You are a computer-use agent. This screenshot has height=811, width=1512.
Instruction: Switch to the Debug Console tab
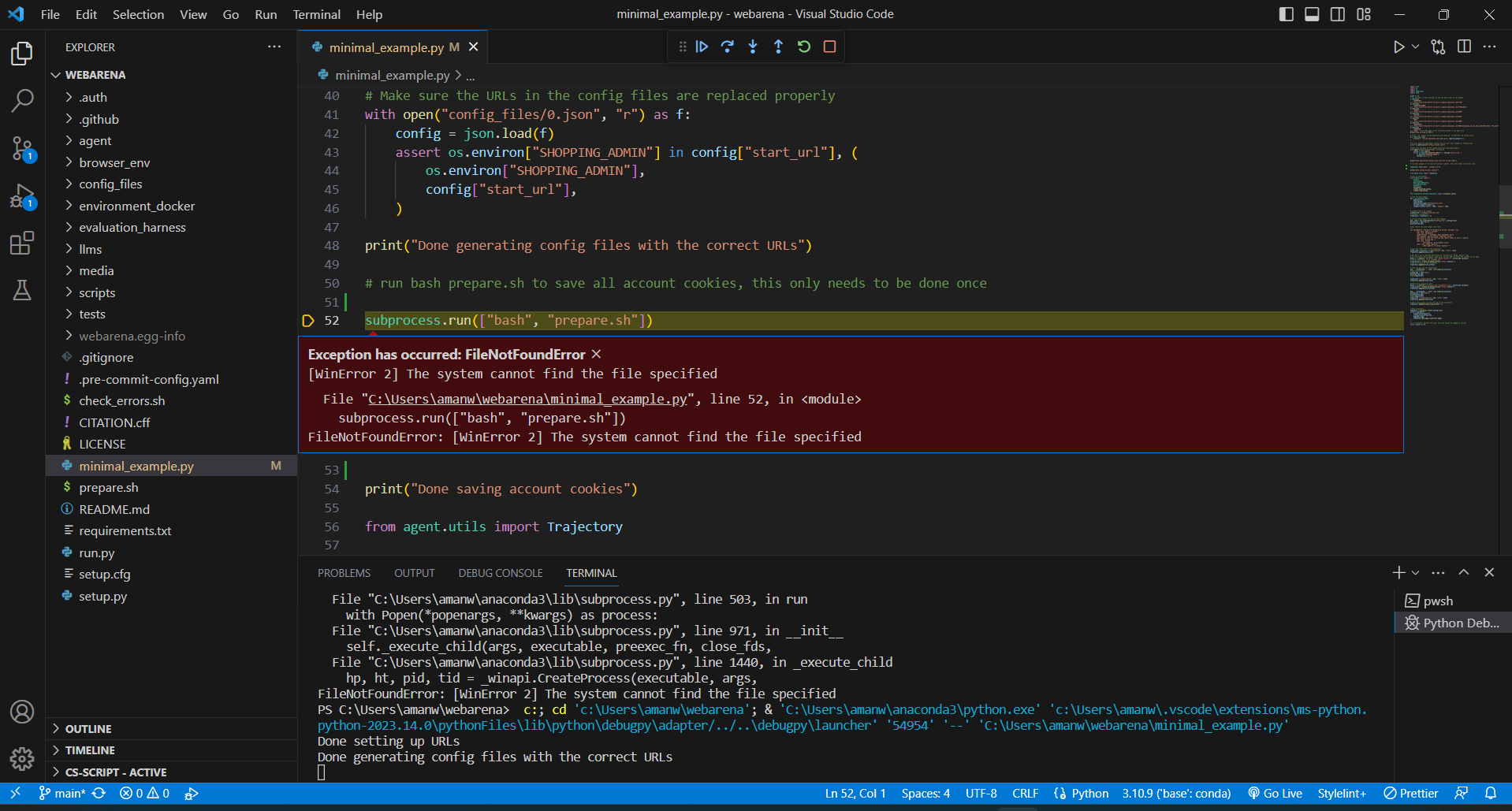[x=500, y=573]
